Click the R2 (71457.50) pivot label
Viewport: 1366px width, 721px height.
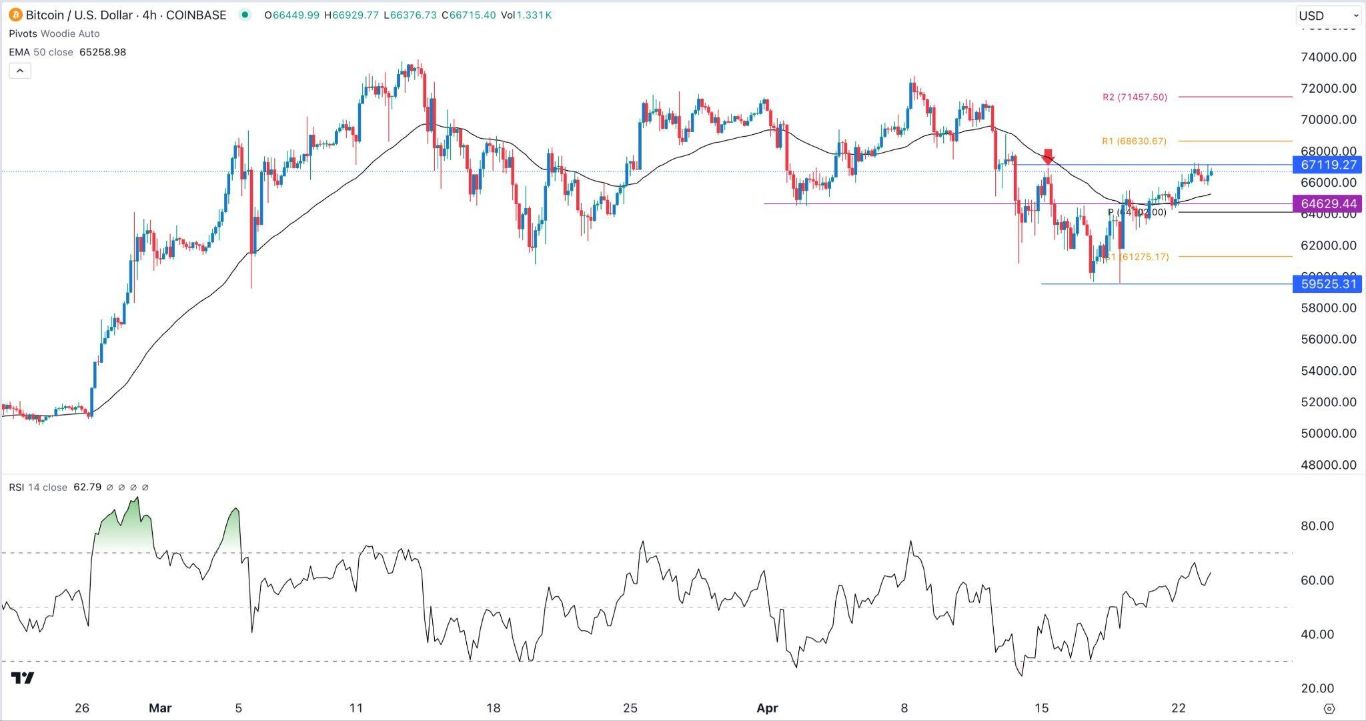[1135, 97]
